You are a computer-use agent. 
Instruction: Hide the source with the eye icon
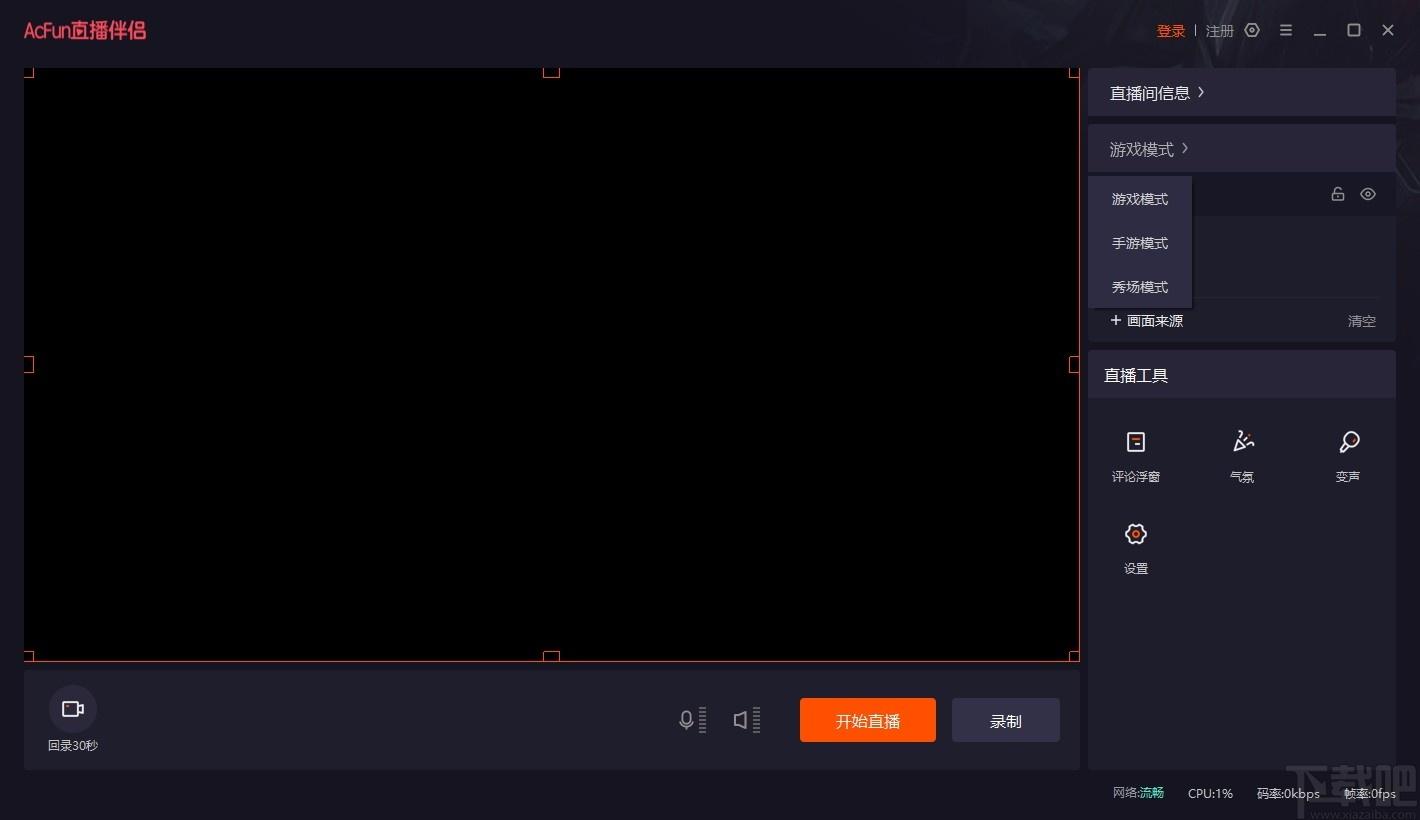(1368, 194)
